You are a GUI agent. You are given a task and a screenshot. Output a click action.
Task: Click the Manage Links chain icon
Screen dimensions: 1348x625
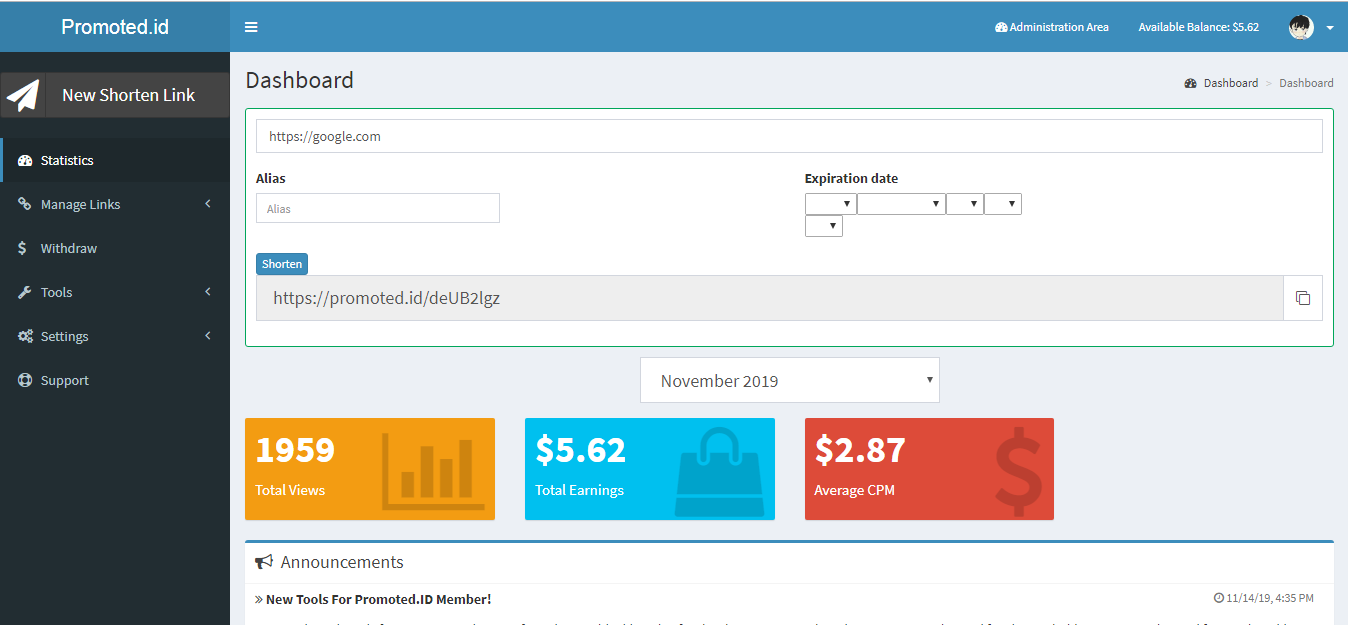click(25, 204)
